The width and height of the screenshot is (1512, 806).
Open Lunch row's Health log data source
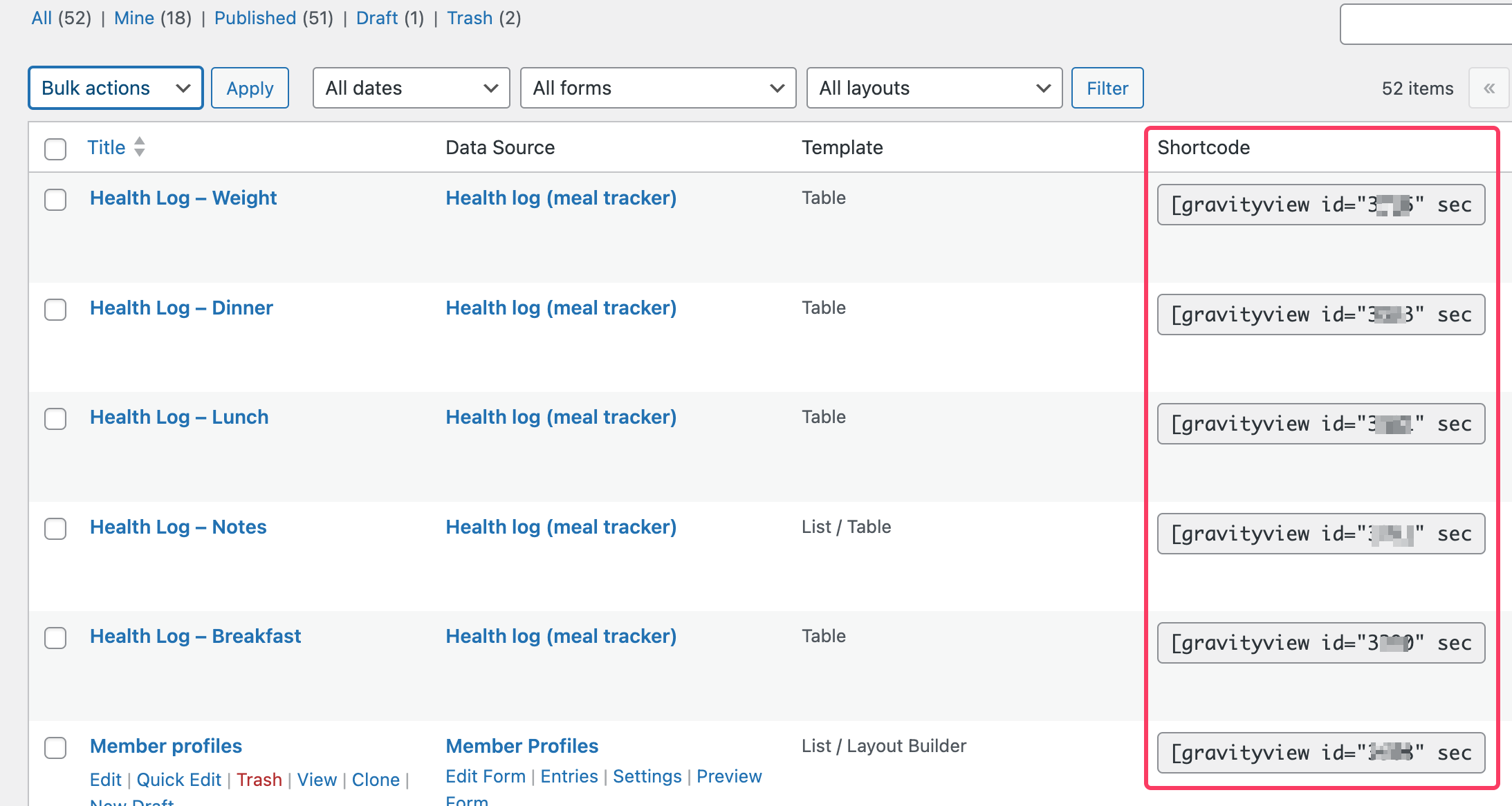pos(561,417)
